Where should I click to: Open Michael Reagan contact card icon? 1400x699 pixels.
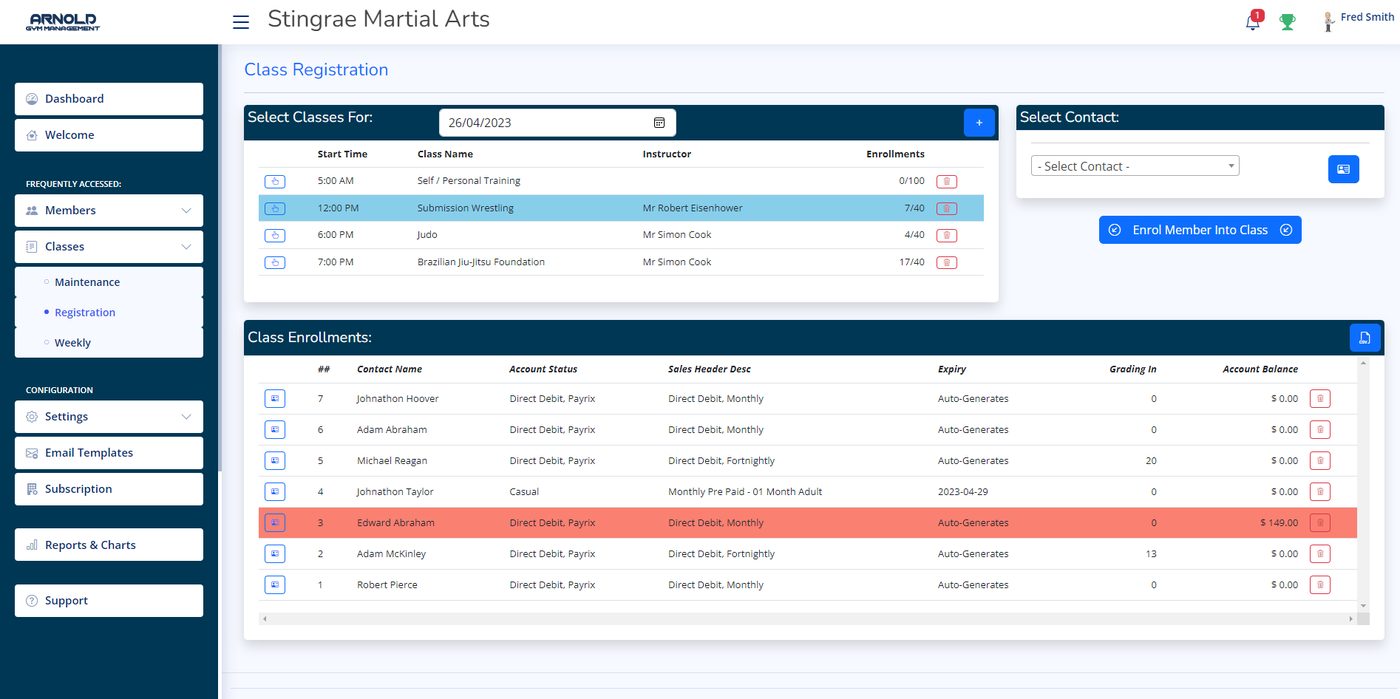coord(275,460)
